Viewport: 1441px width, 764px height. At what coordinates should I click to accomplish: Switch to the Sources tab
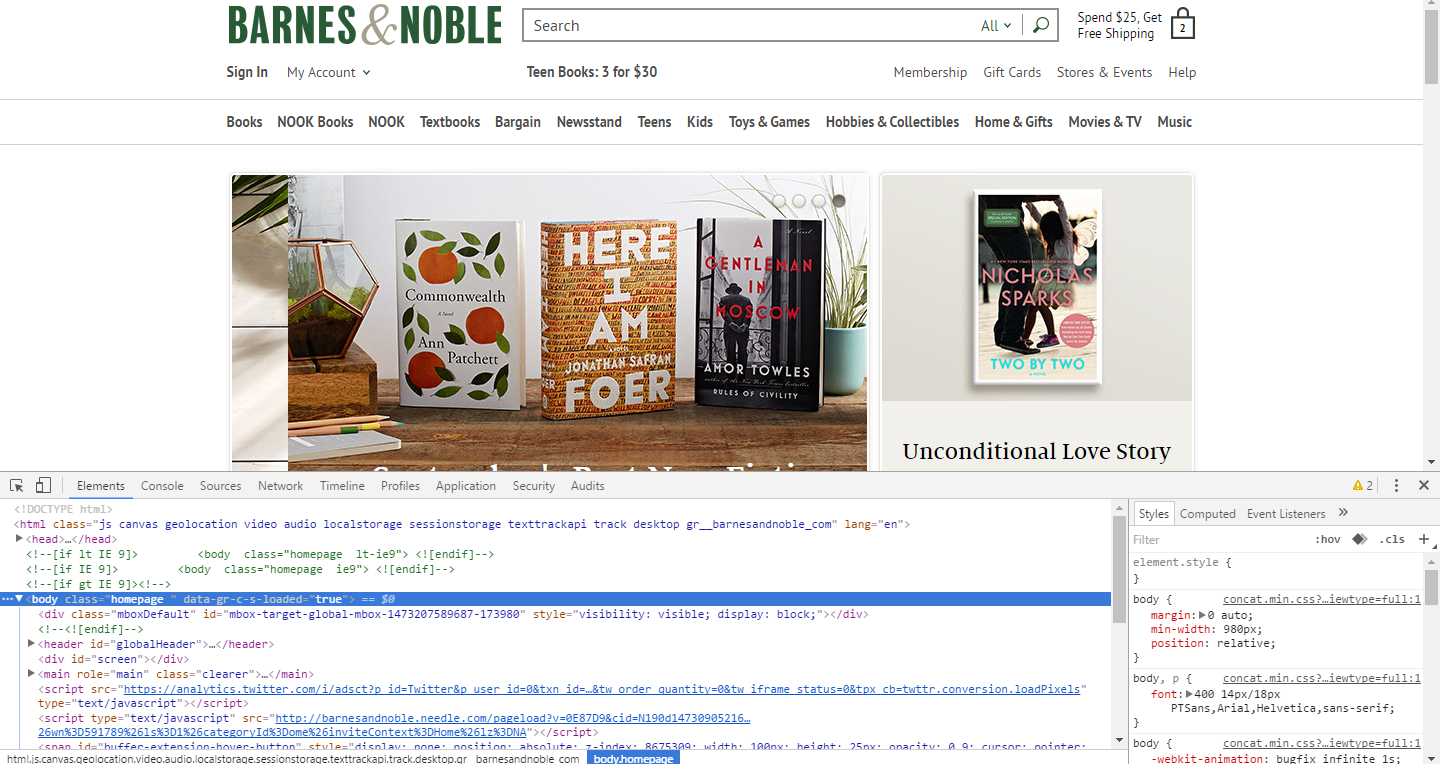coord(220,485)
